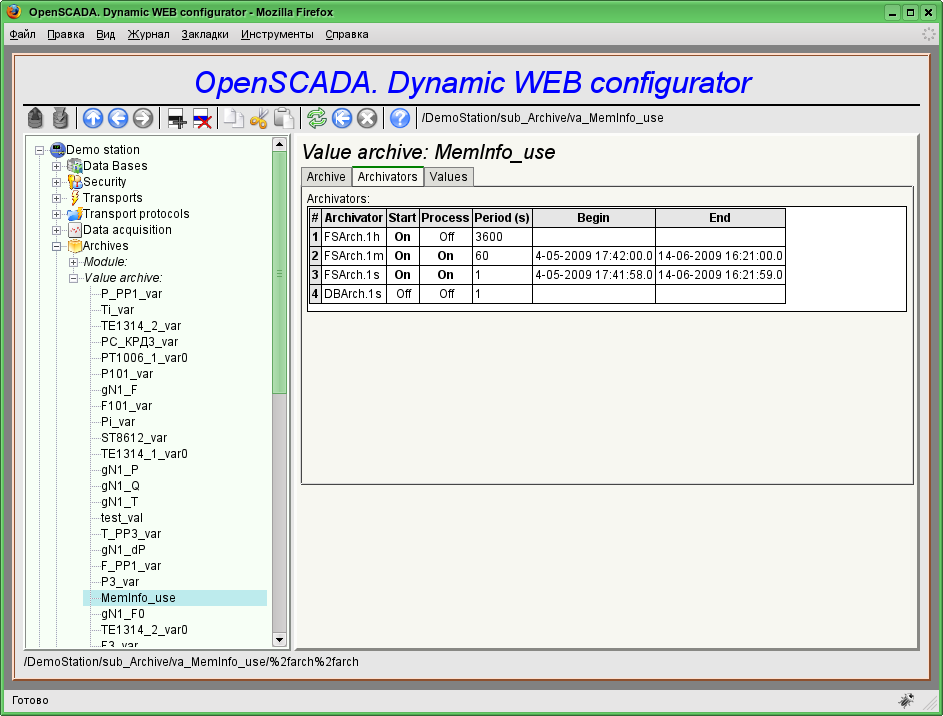The width and height of the screenshot is (943, 716).
Task: Open the Журнал menu
Action: tap(149, 34)
